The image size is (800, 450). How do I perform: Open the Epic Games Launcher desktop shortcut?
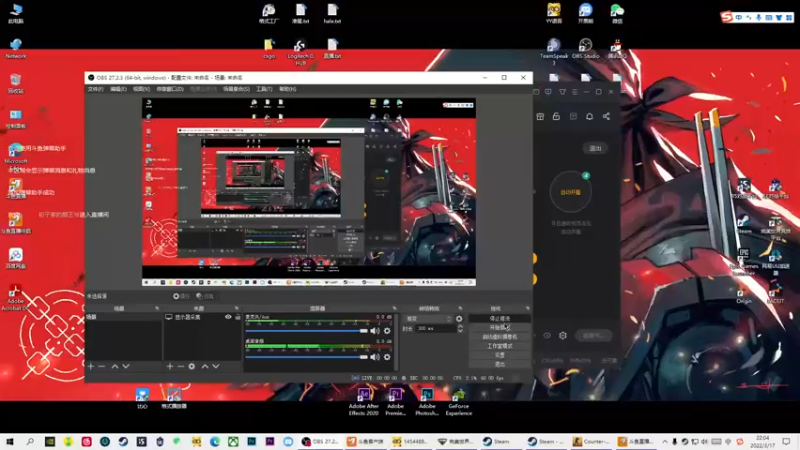pos(744,261)
